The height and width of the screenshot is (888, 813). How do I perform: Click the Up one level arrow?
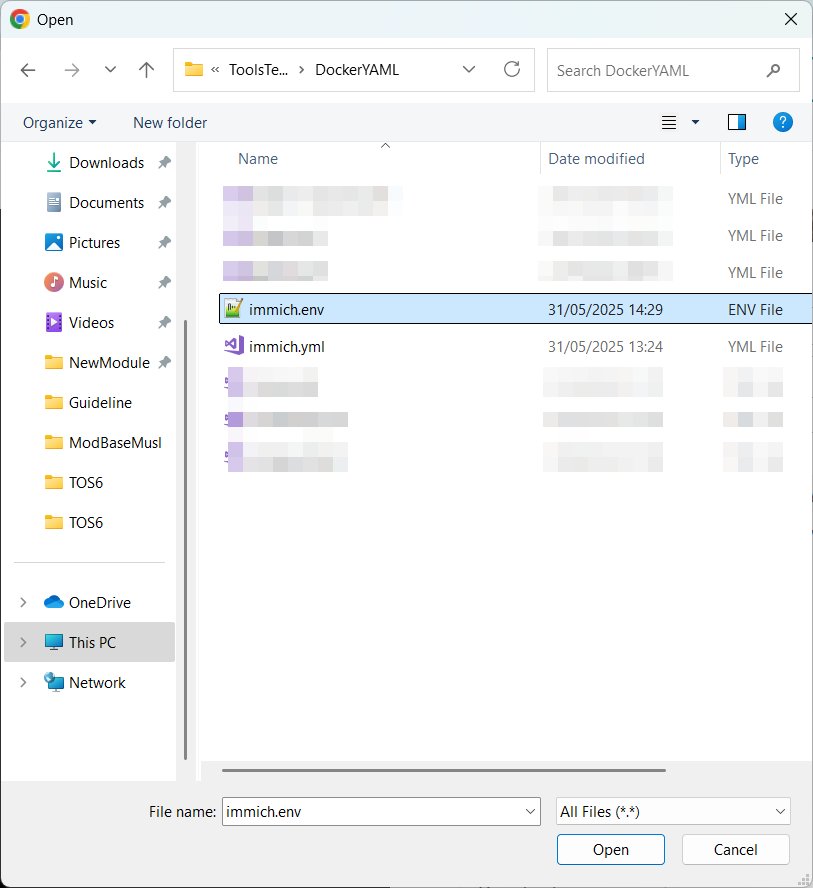(147, 70)
